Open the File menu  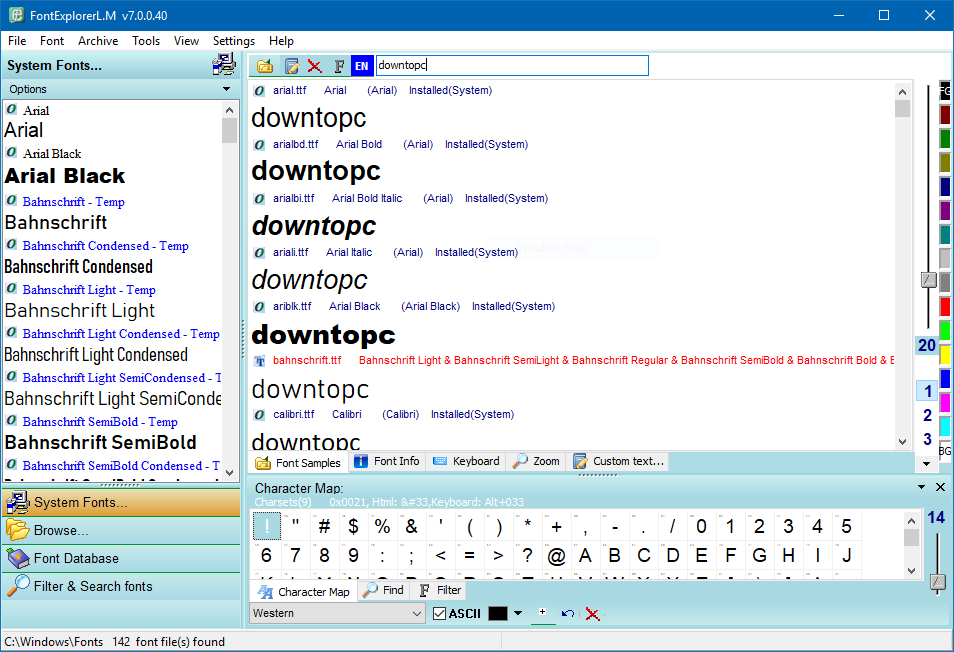[17, 41]
